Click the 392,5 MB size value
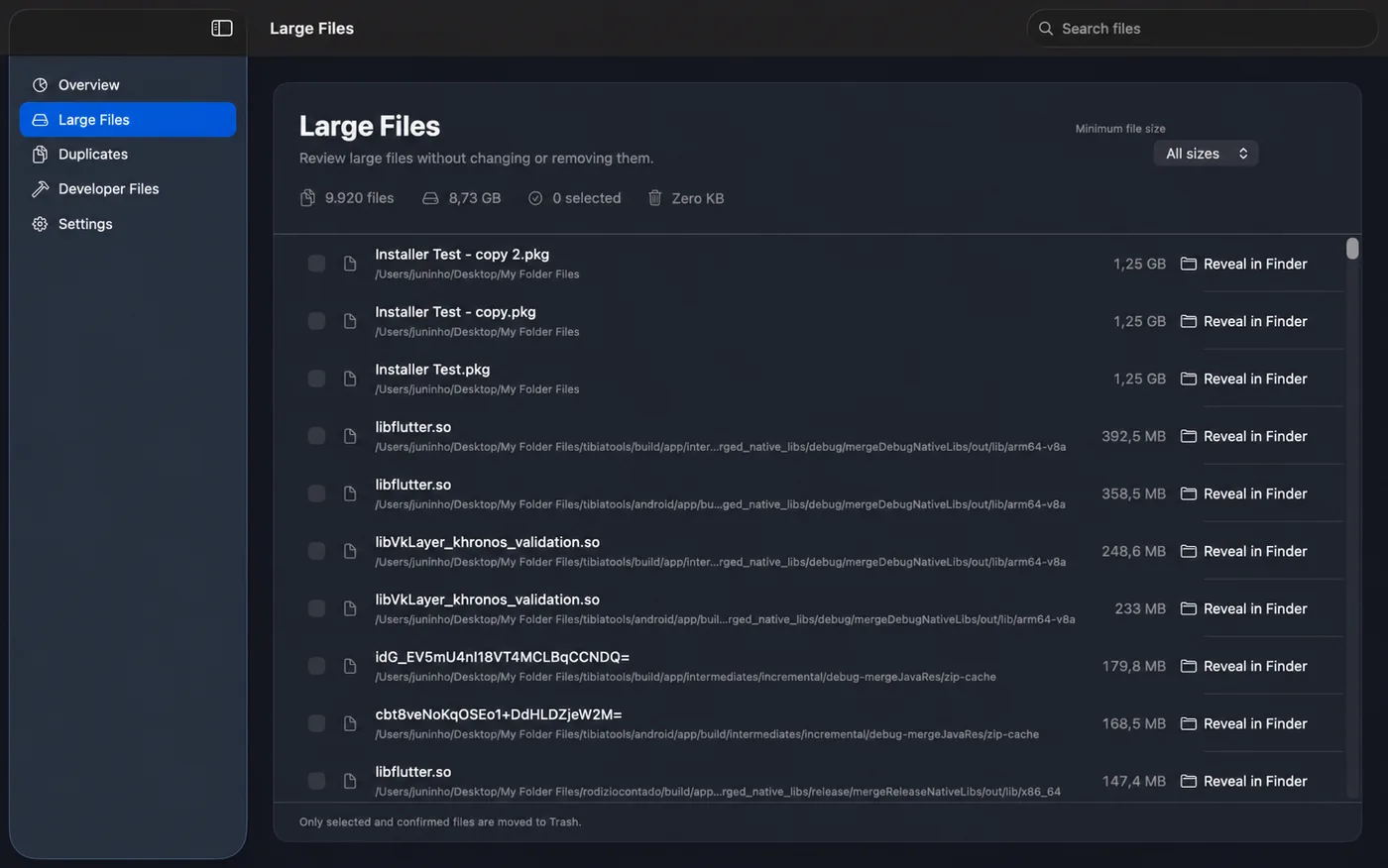 pos(1134,436)
